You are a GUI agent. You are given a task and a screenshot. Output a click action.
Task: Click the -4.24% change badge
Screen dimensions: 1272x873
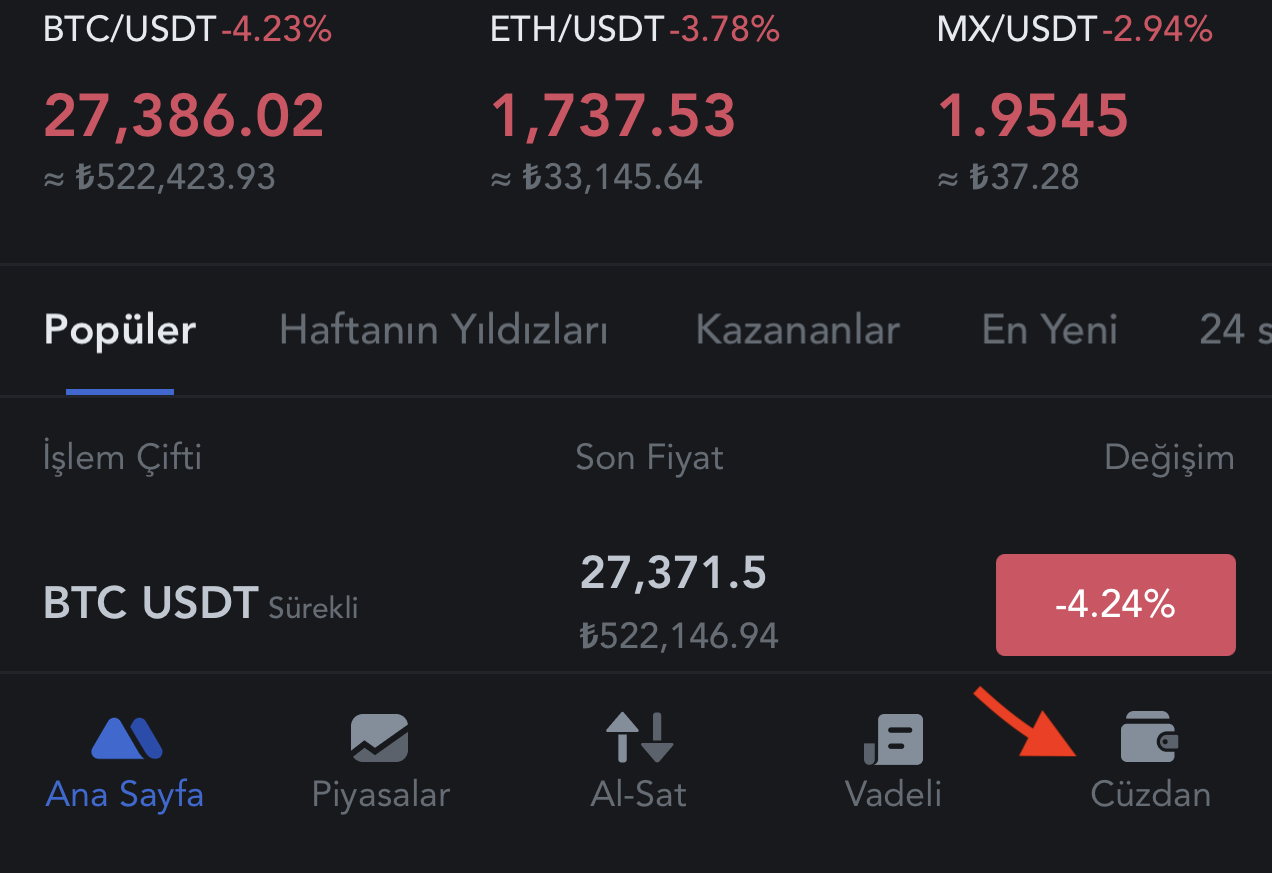tap(1115, 605)
